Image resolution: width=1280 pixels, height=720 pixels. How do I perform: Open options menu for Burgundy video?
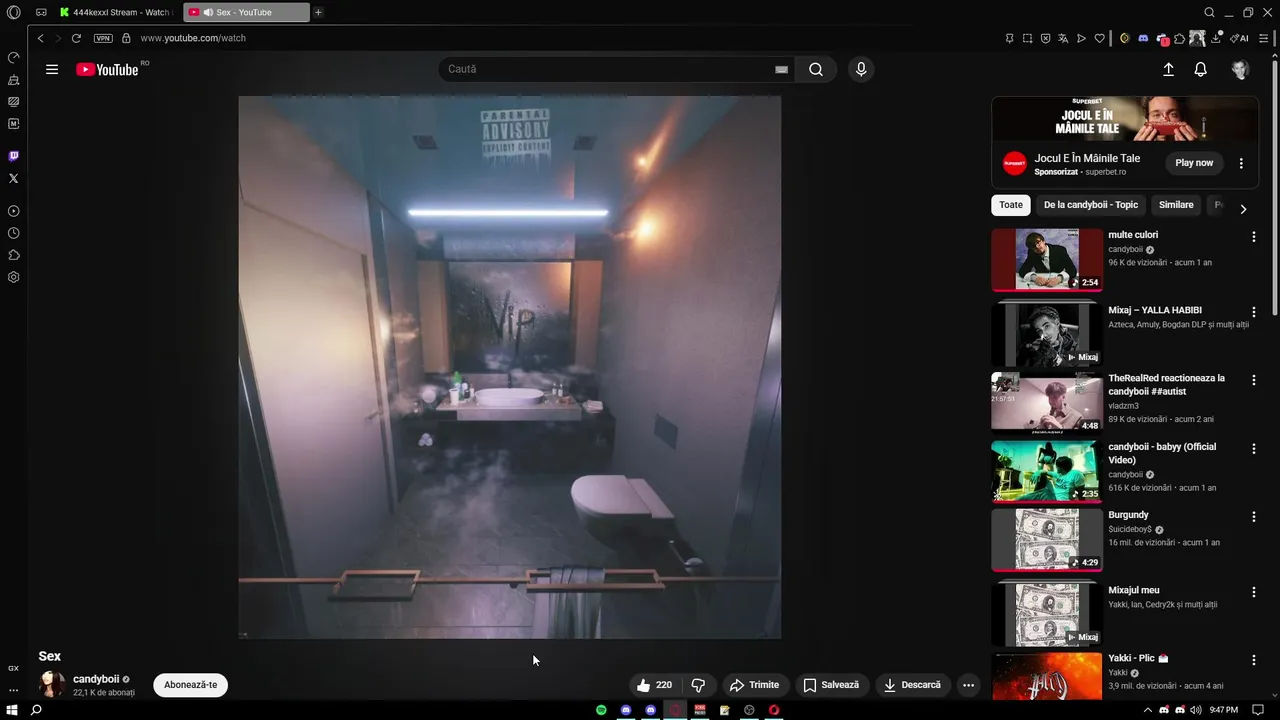pos(1253,517)
